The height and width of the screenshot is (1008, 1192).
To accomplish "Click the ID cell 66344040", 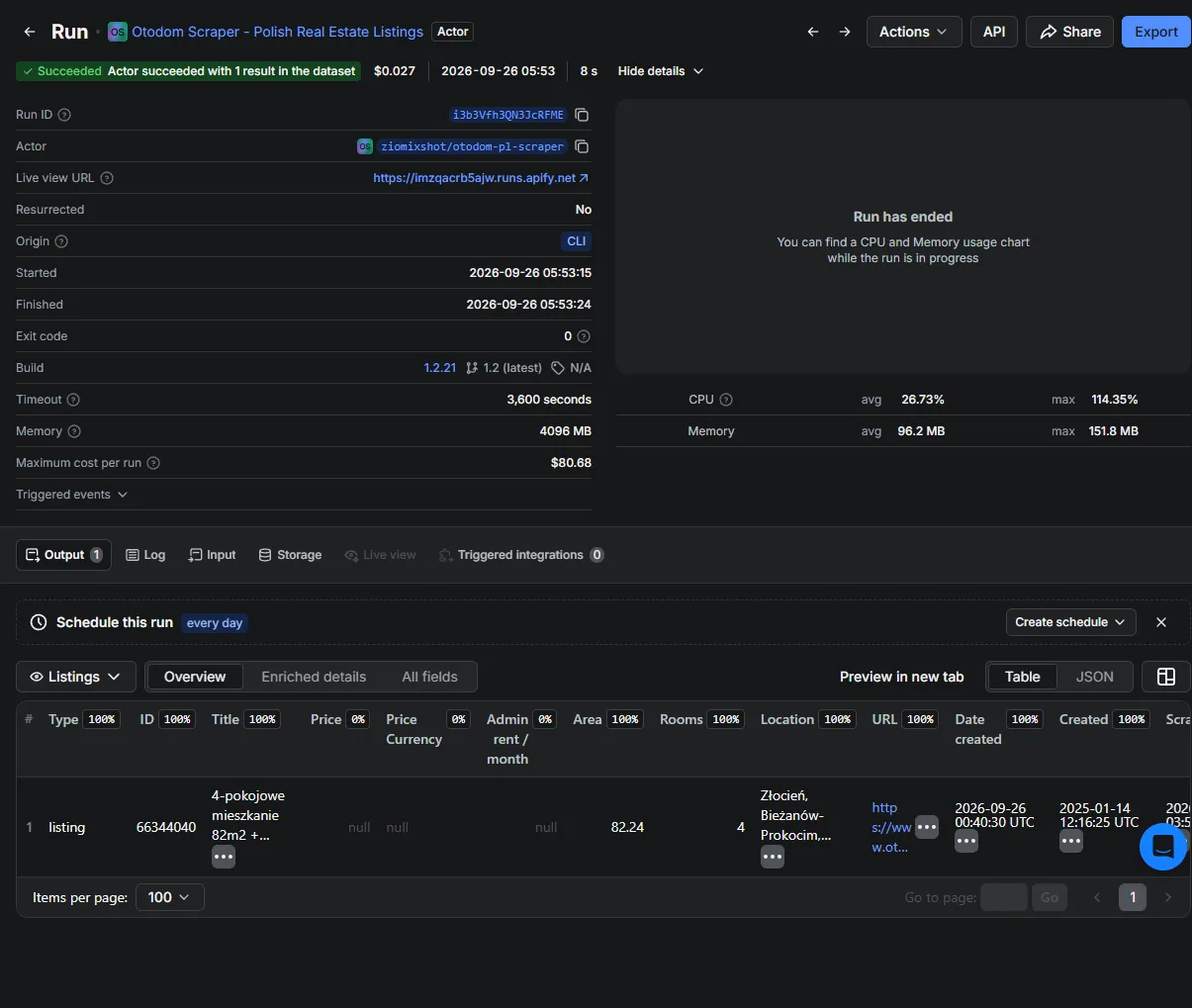I will [x=166, y=827].
